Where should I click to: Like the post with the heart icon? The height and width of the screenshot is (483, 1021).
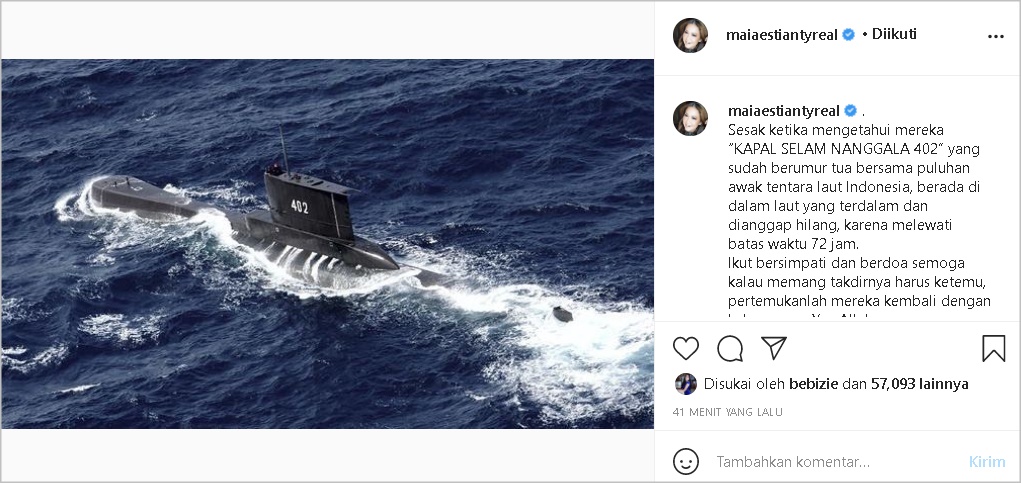686,348
